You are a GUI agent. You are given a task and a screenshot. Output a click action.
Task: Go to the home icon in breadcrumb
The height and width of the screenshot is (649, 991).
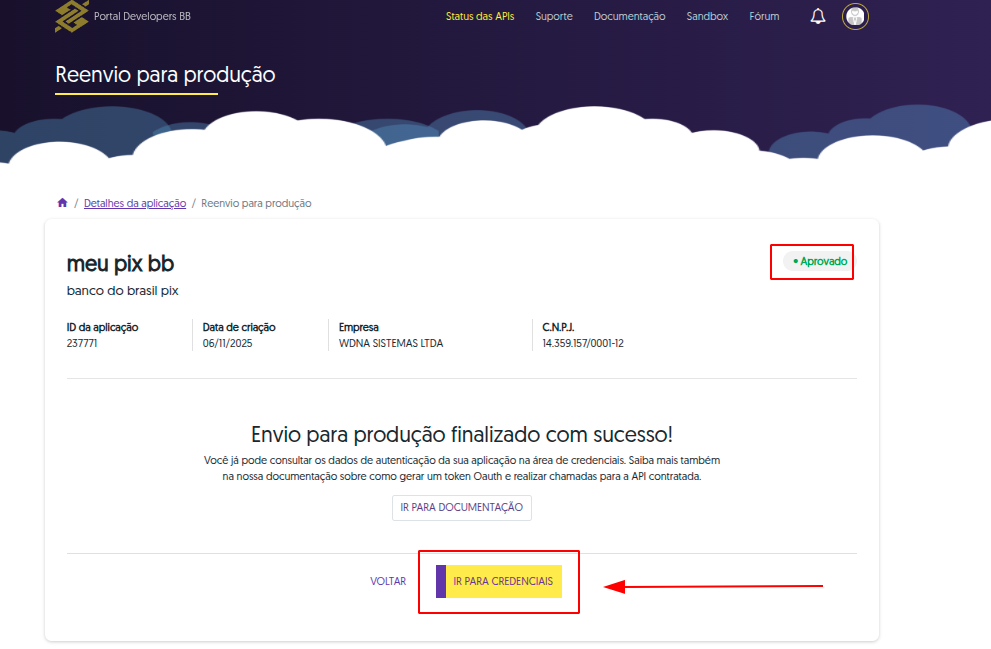(62, 203)
